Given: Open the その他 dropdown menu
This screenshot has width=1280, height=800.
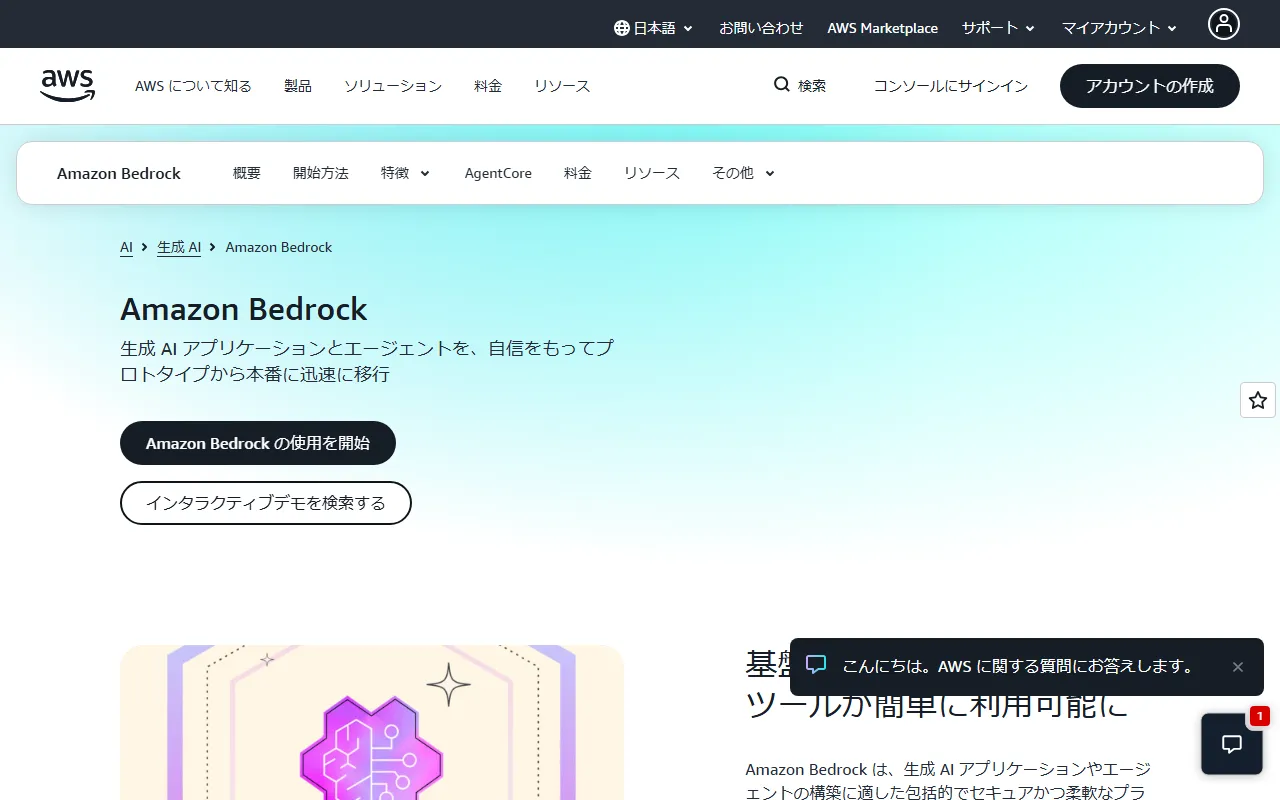Looking at the screenshot, I should 741,172.
